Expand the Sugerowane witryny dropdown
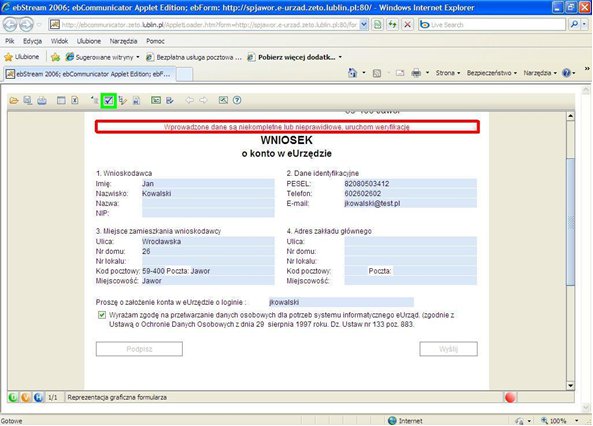This screenshot has width=593, height=426. (138, 57)
